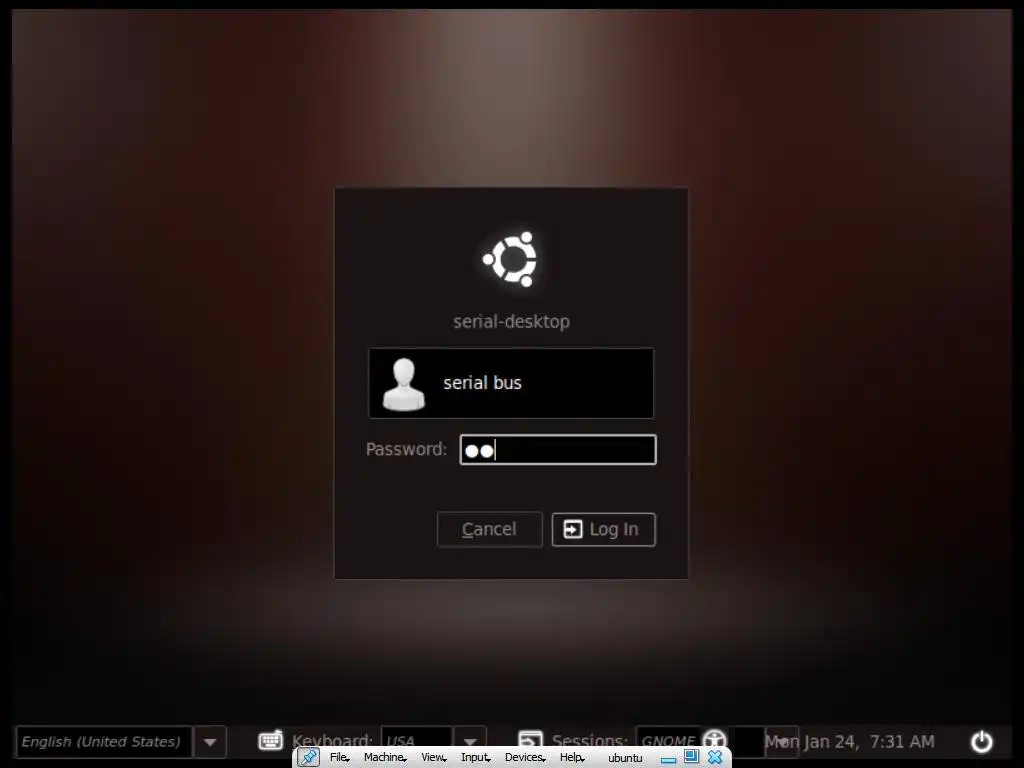Select the serial bus user entry

point(511,383)
